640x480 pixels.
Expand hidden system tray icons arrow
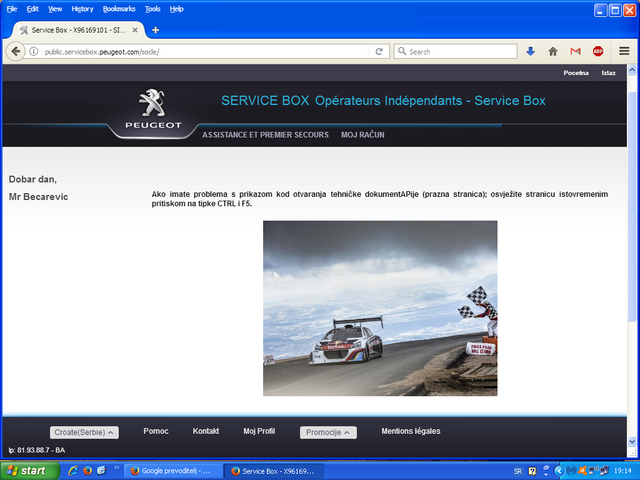click(x=559, y=471)
